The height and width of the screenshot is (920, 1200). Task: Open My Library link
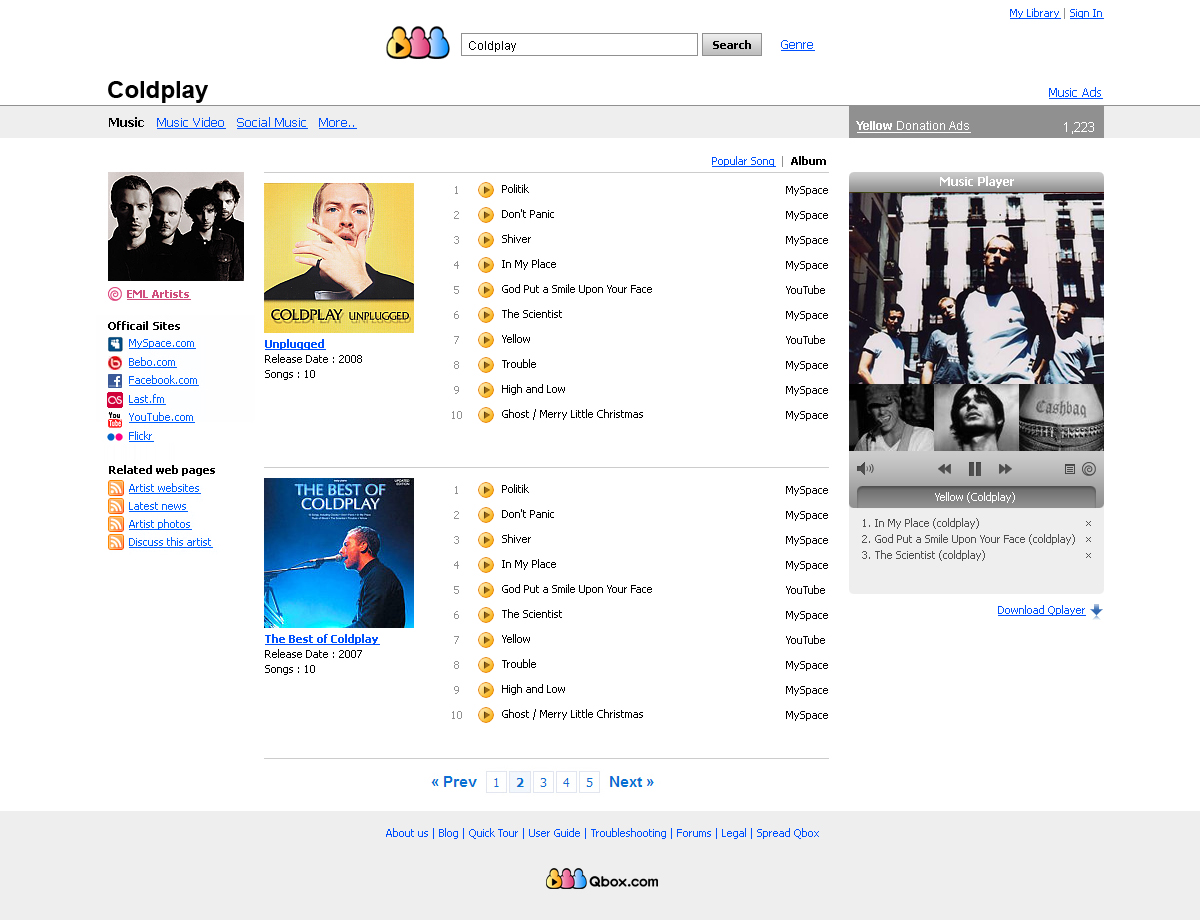1034,13
